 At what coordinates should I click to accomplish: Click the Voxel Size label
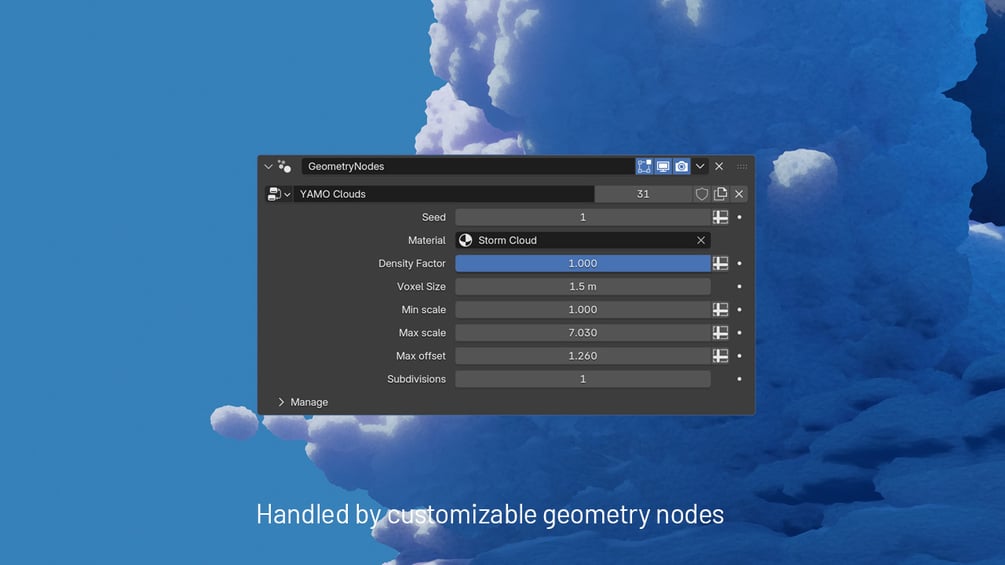coord(421,286)
